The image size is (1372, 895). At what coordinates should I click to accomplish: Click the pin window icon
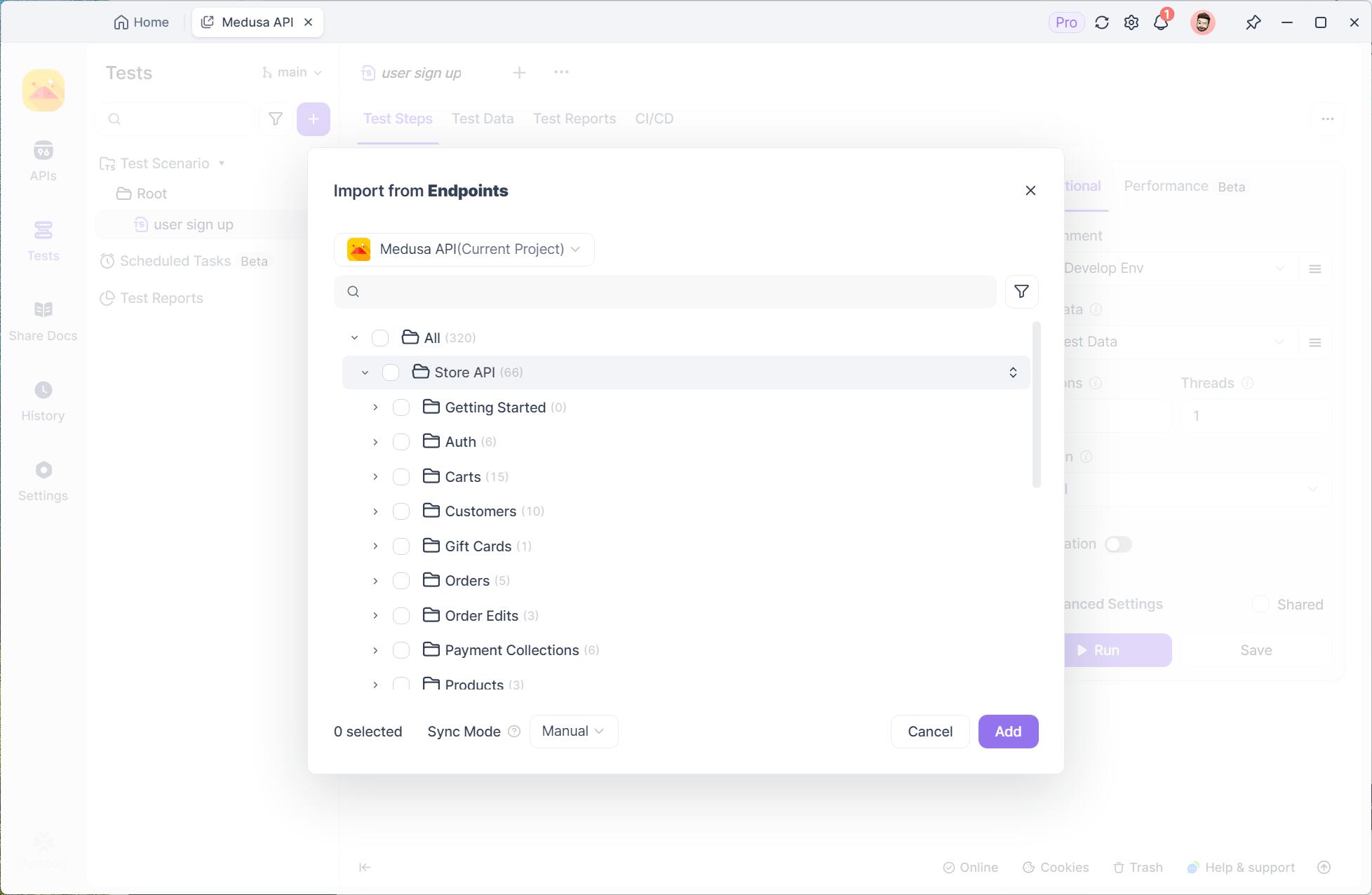pyautogui.click(x=1253, y=22)
